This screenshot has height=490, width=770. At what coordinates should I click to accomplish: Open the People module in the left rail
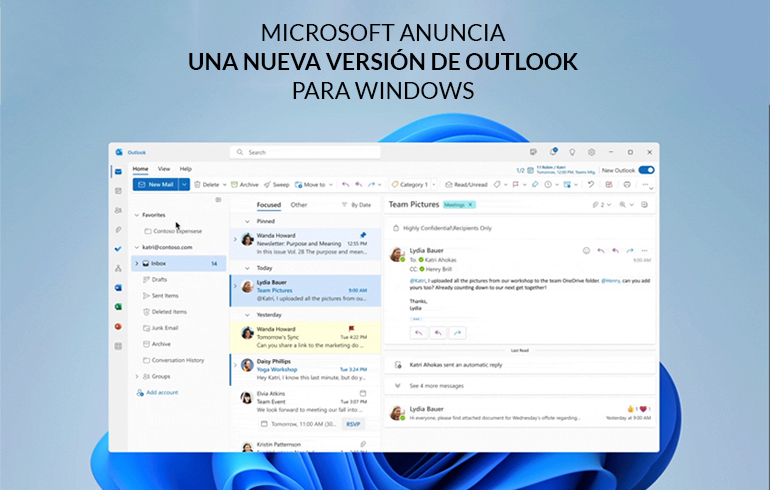[118, 210]
